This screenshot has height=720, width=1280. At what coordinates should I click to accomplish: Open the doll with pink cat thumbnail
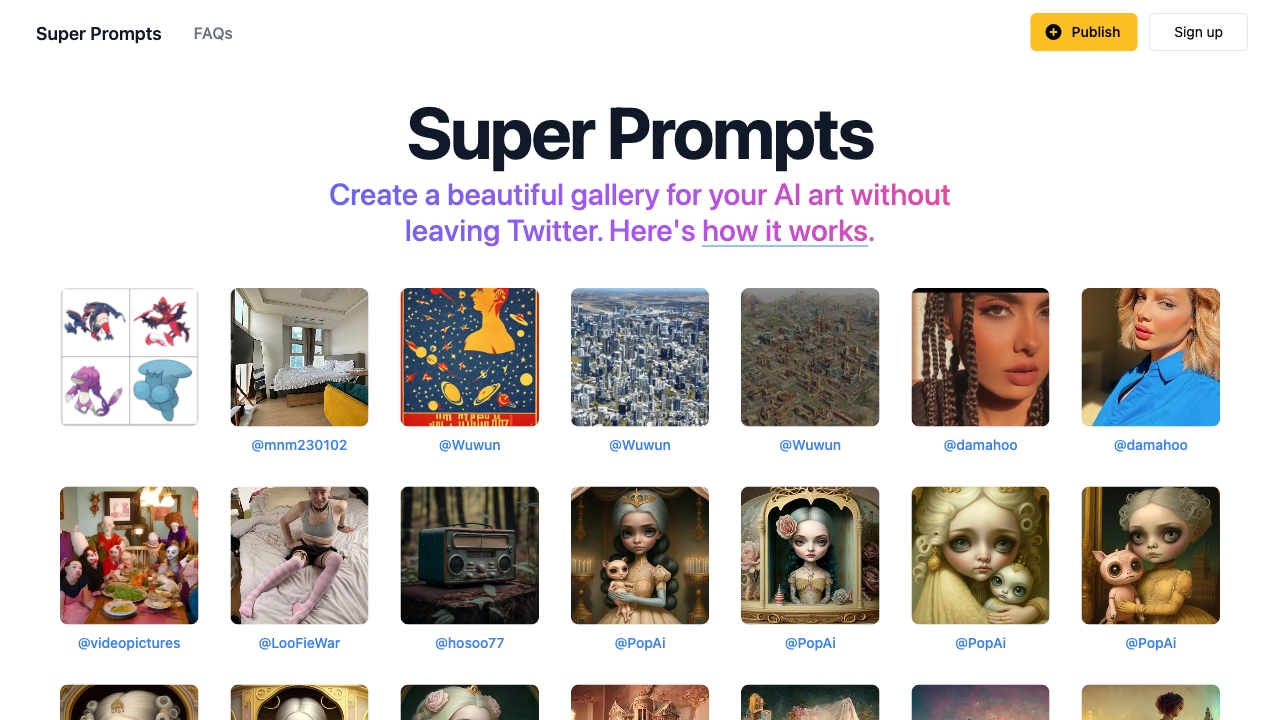[x=1150, y=555]
